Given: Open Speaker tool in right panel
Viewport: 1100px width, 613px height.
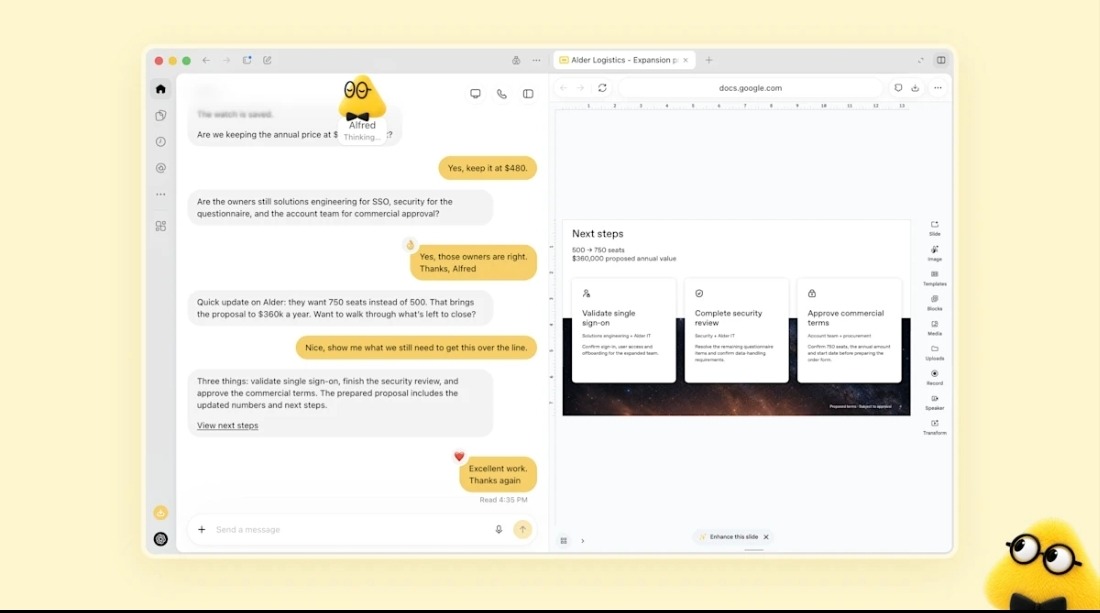Looking at the screenshot, I should coord(934,402).
